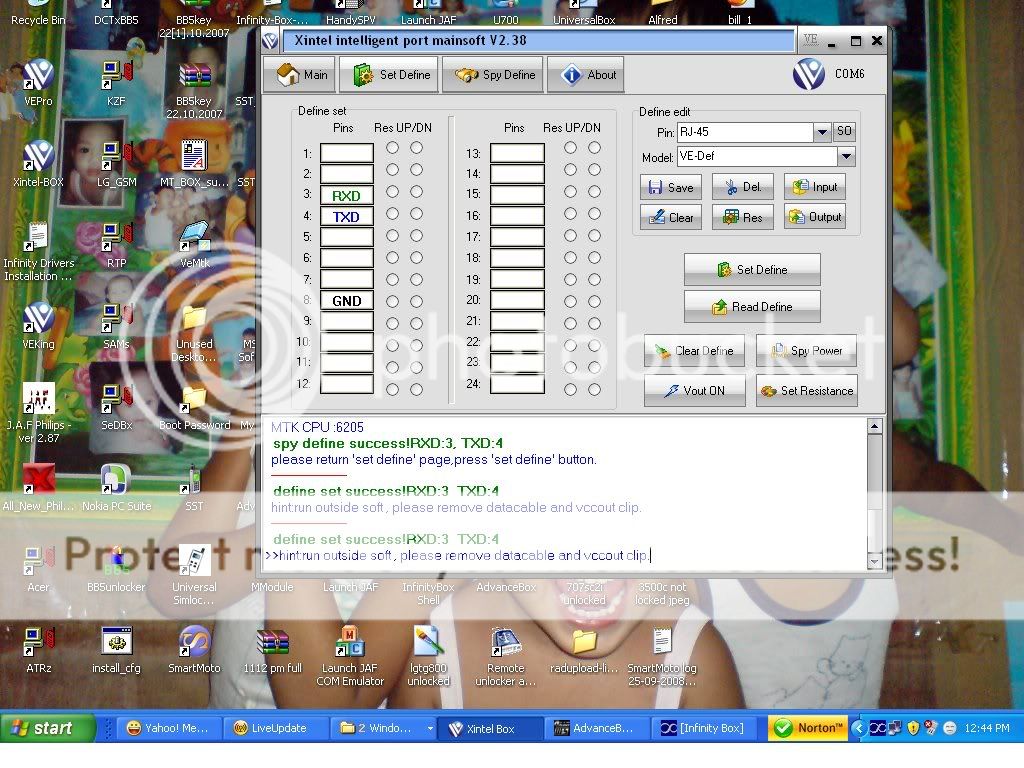
Task: Open Nokia PC Suite shortcut
Action: (x=116, y=480)
